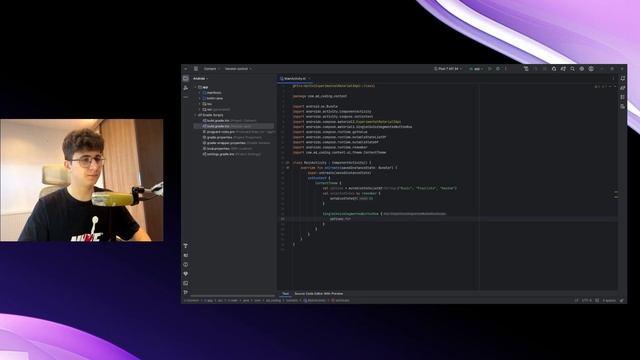Select the MainActivity.kt editor tab
The image size is (640, 360).
point(294,78)
